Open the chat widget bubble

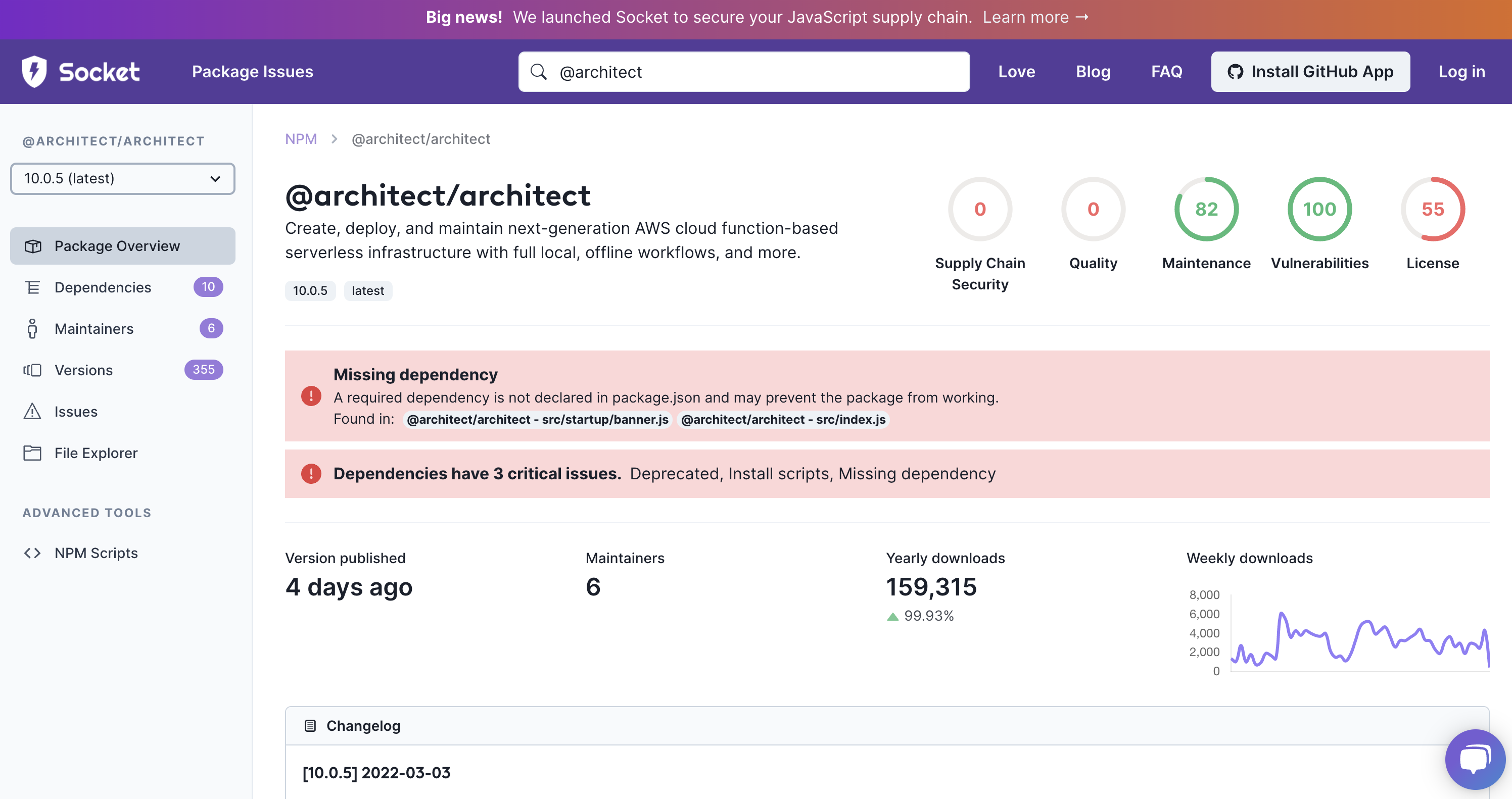(1475, 759)
